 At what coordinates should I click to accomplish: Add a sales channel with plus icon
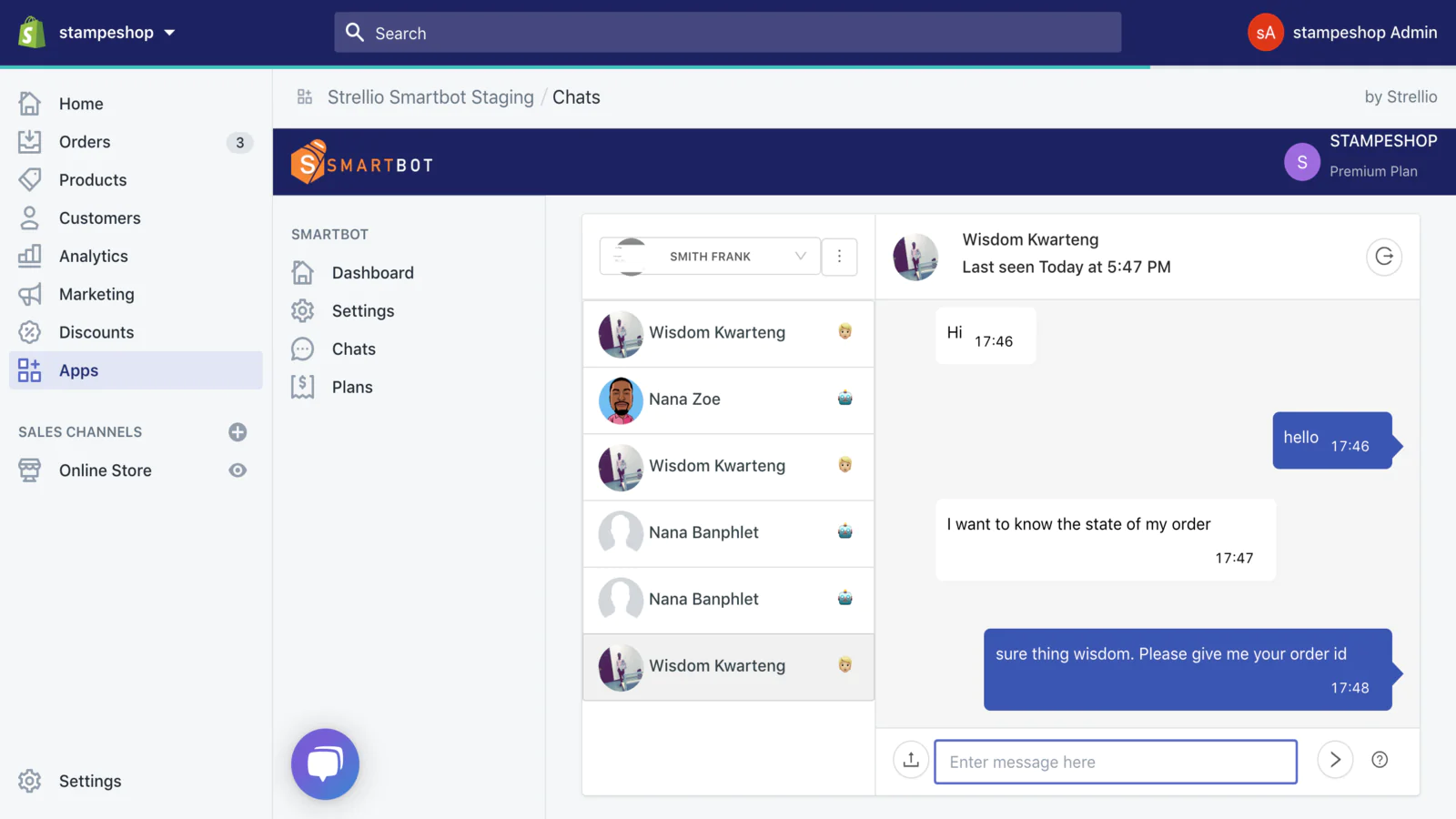238,432
